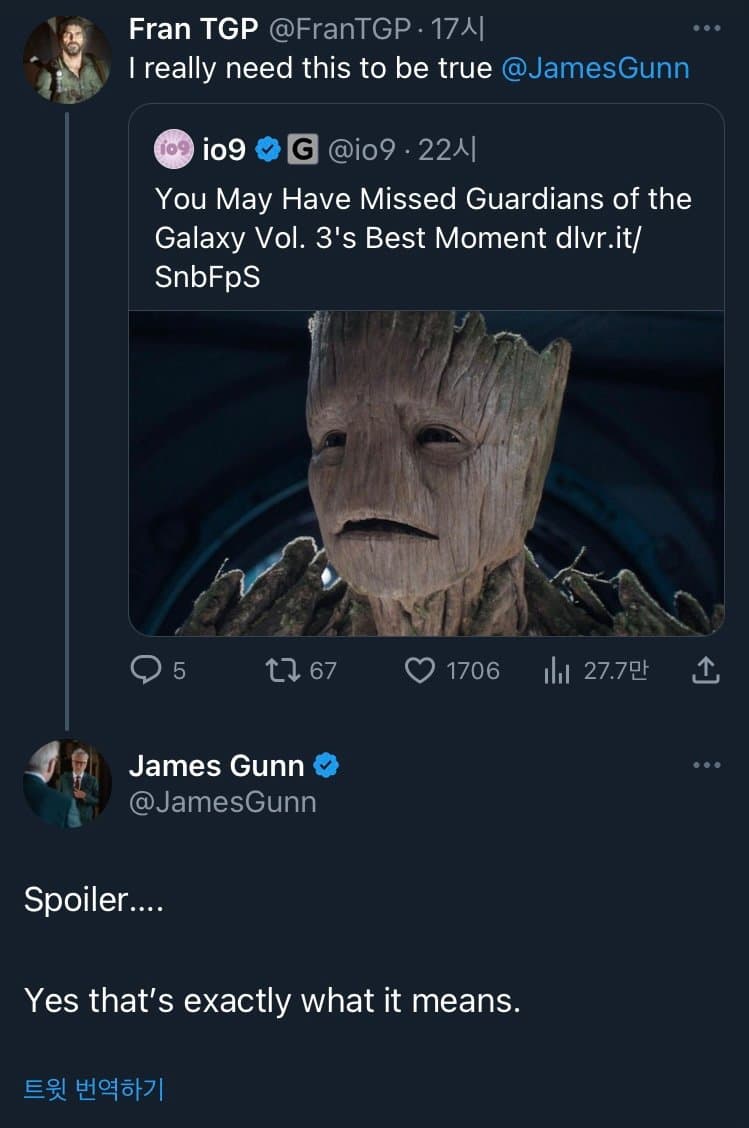Viewport: 749px width, 1128px height.
Task: Tap the small io9 account avatar
Action: tap(173, 150)
